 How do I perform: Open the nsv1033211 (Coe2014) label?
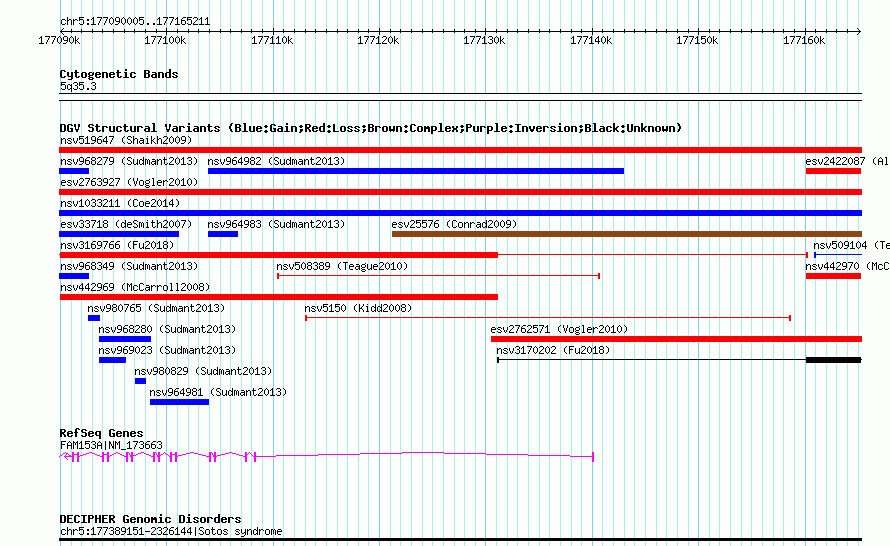coord(120,203)
